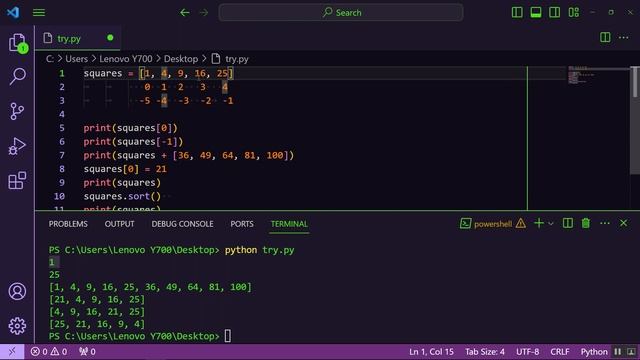Switch to the PROBLEMS panel tab
640x360 pixels.
point(68,224)
